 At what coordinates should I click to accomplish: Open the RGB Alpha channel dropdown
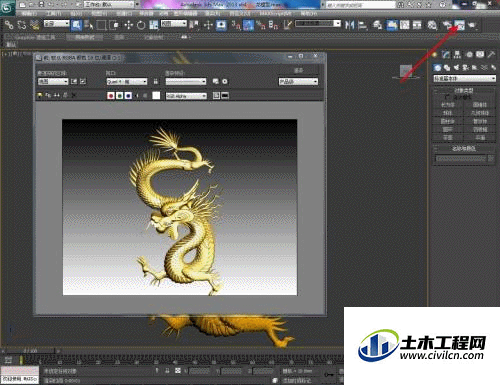(x=186, y=96)
